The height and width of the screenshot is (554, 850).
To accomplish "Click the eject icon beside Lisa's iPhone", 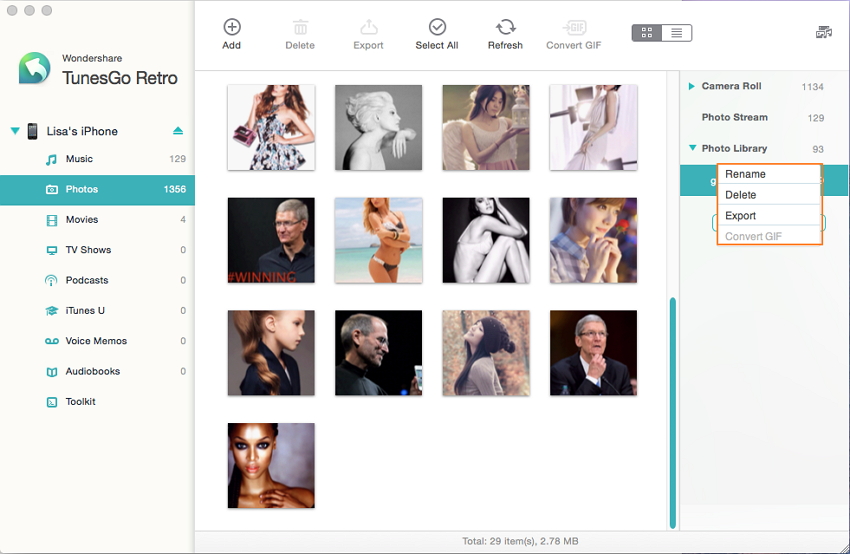I will click(178, 131).
